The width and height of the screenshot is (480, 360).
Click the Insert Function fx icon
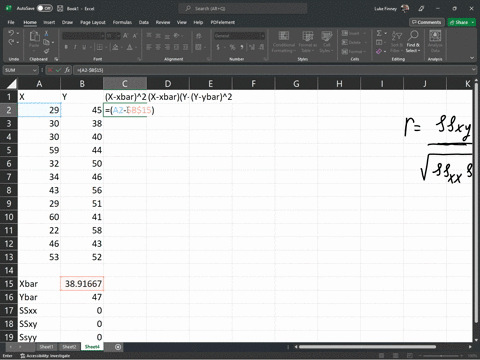[x=67, y=70]
